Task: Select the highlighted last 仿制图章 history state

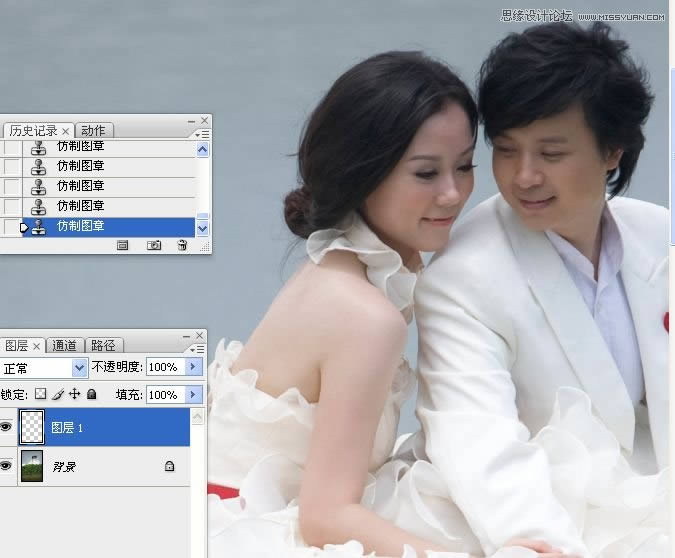Action: click(110, 227)
